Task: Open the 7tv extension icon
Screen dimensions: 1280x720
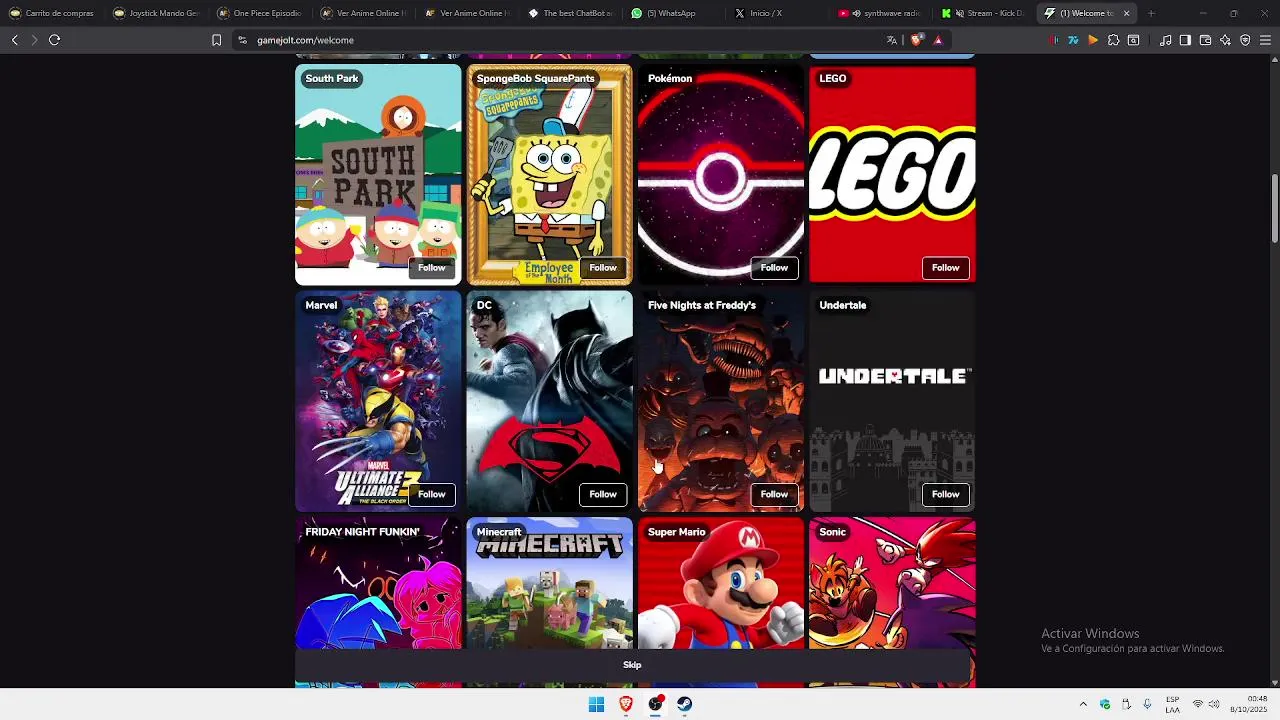Action: point(1073,40)
